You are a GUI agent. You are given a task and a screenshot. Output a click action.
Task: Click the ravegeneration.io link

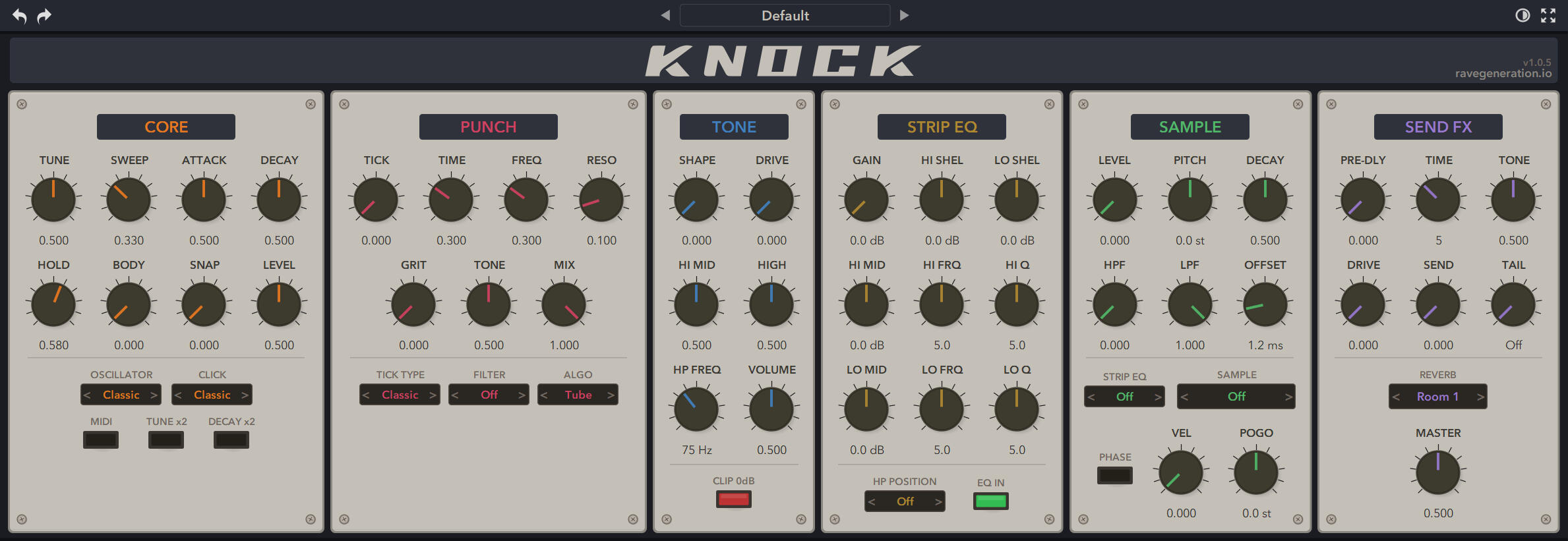[x=1503, y=74]
